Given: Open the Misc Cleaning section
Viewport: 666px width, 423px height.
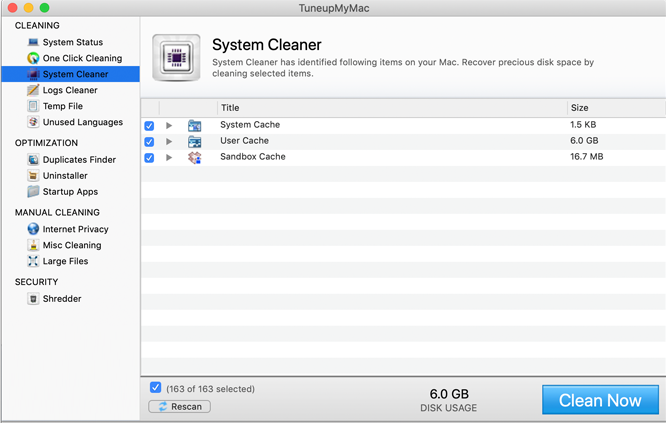Looking at the screenshot, I should click(x=72, y=245).
